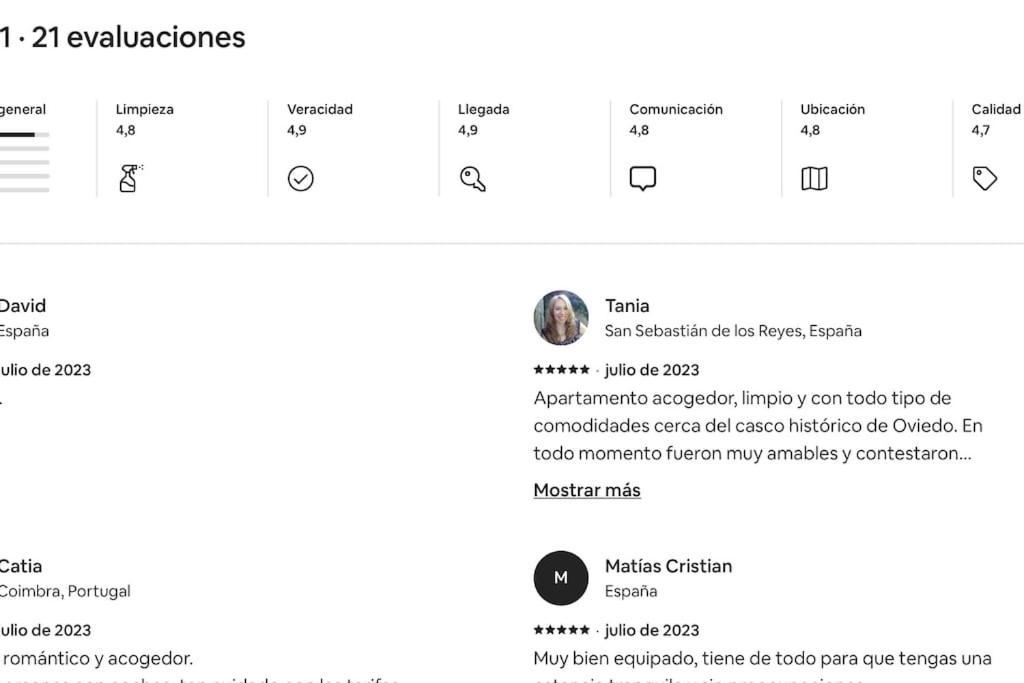Click the five-star rating on Tania's review
Viewport: 1024px width, 683px height.
pos(562,370)
